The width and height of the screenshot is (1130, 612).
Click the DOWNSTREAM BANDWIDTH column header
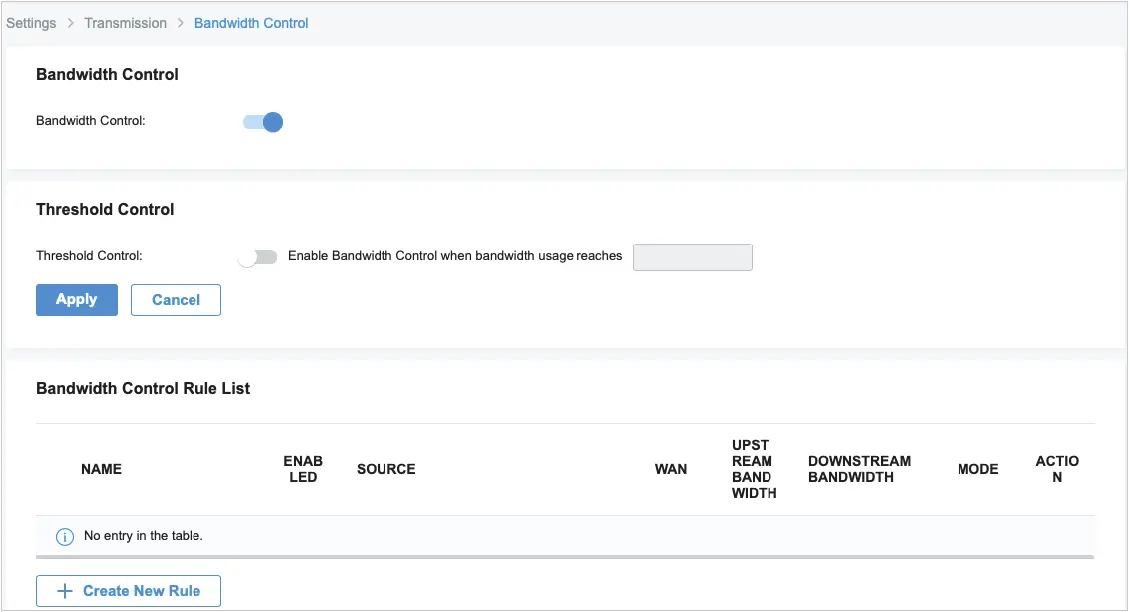pos(859,468)
